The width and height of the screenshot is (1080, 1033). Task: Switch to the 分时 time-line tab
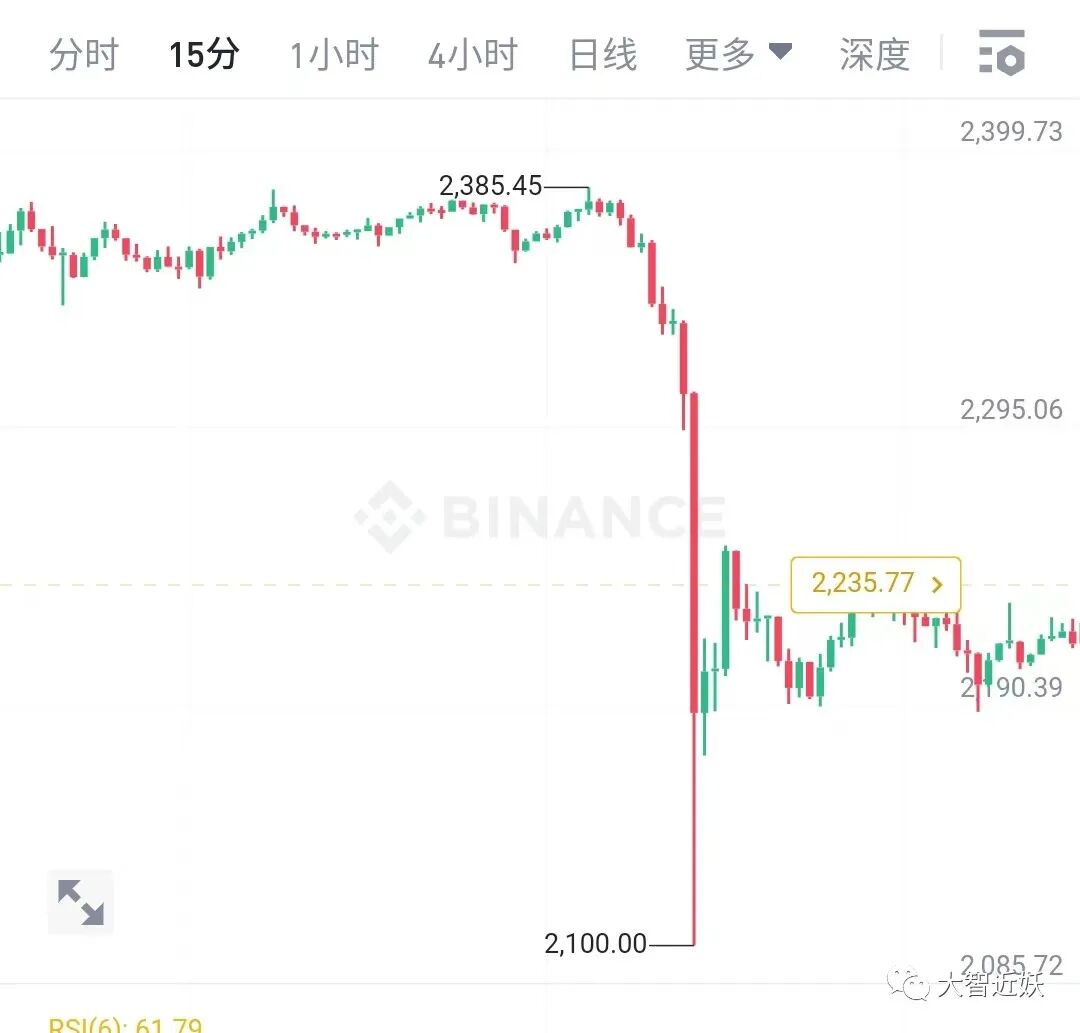pyautogui.click(x=83, y=54)
